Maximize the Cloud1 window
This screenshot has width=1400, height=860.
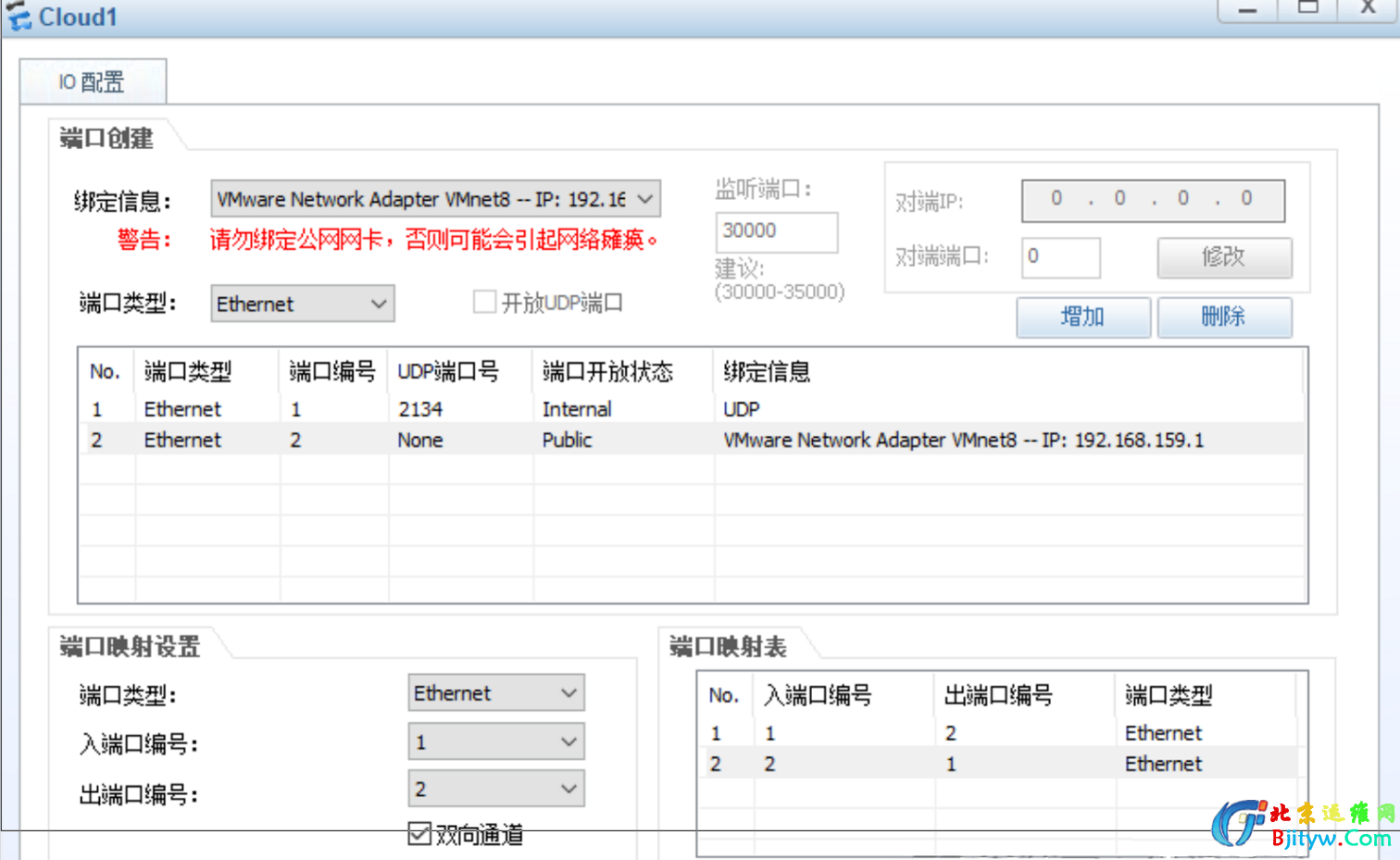[1307, 8]
